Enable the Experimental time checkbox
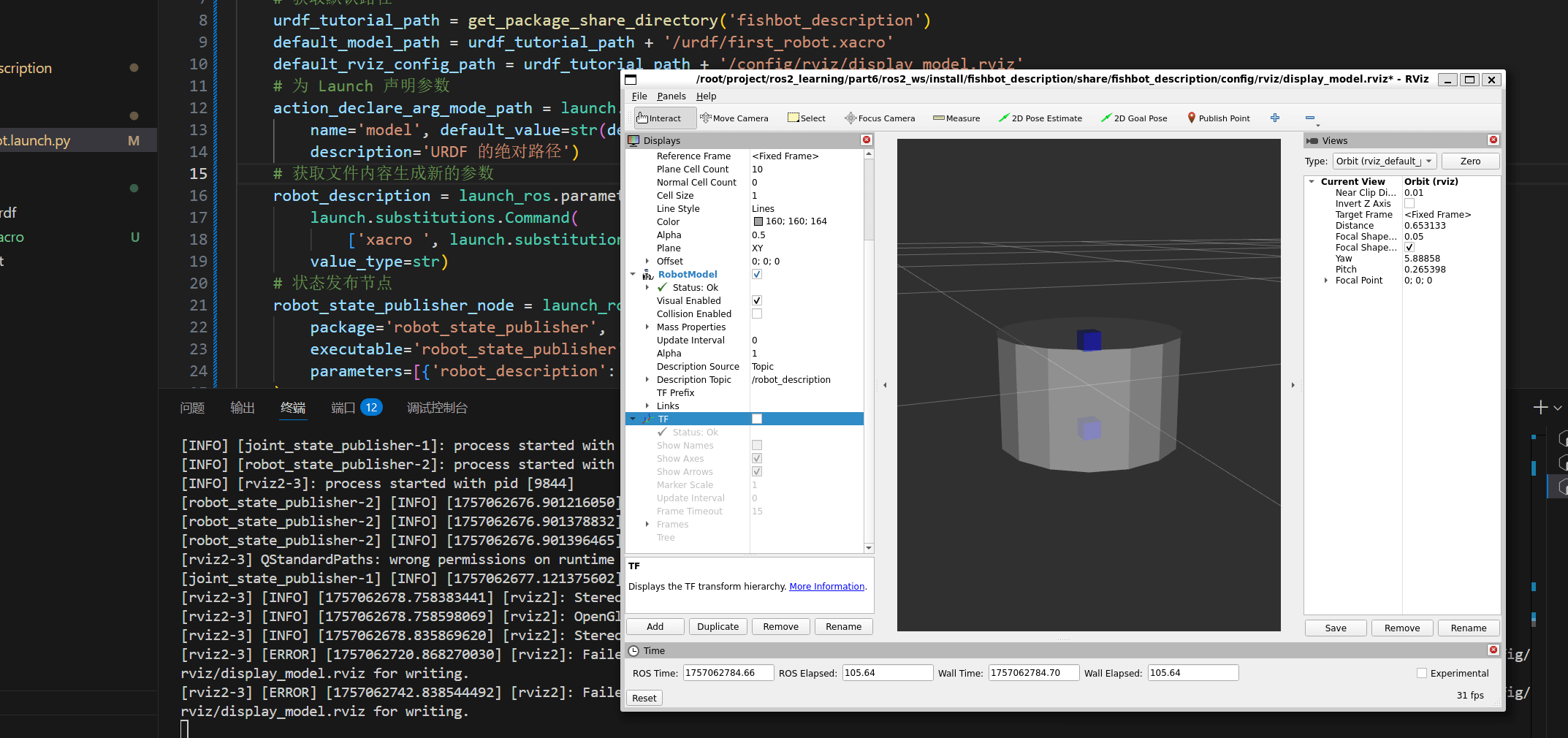The image size is (1568, 738). (1422, 673)
